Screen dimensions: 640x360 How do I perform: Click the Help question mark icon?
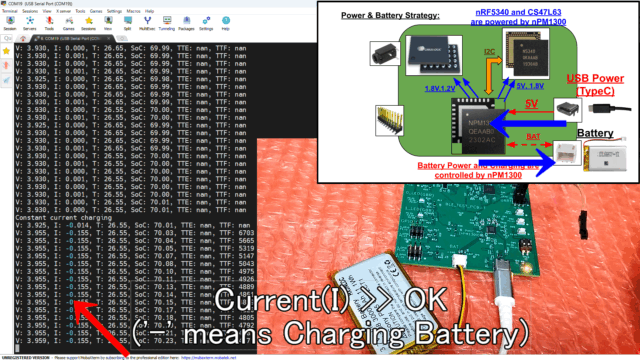pos(226,23)
